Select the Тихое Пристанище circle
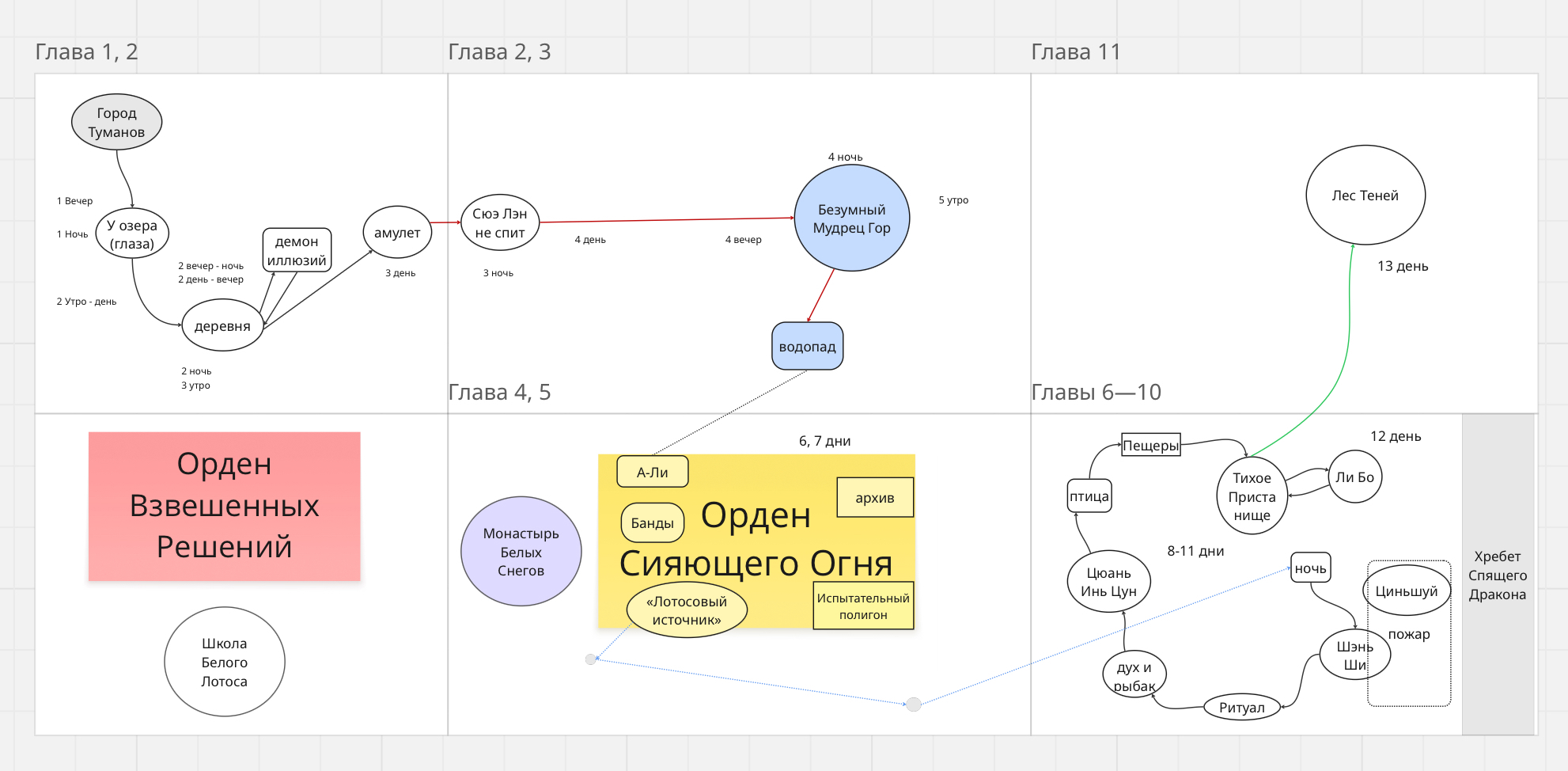 (1252, 496)
